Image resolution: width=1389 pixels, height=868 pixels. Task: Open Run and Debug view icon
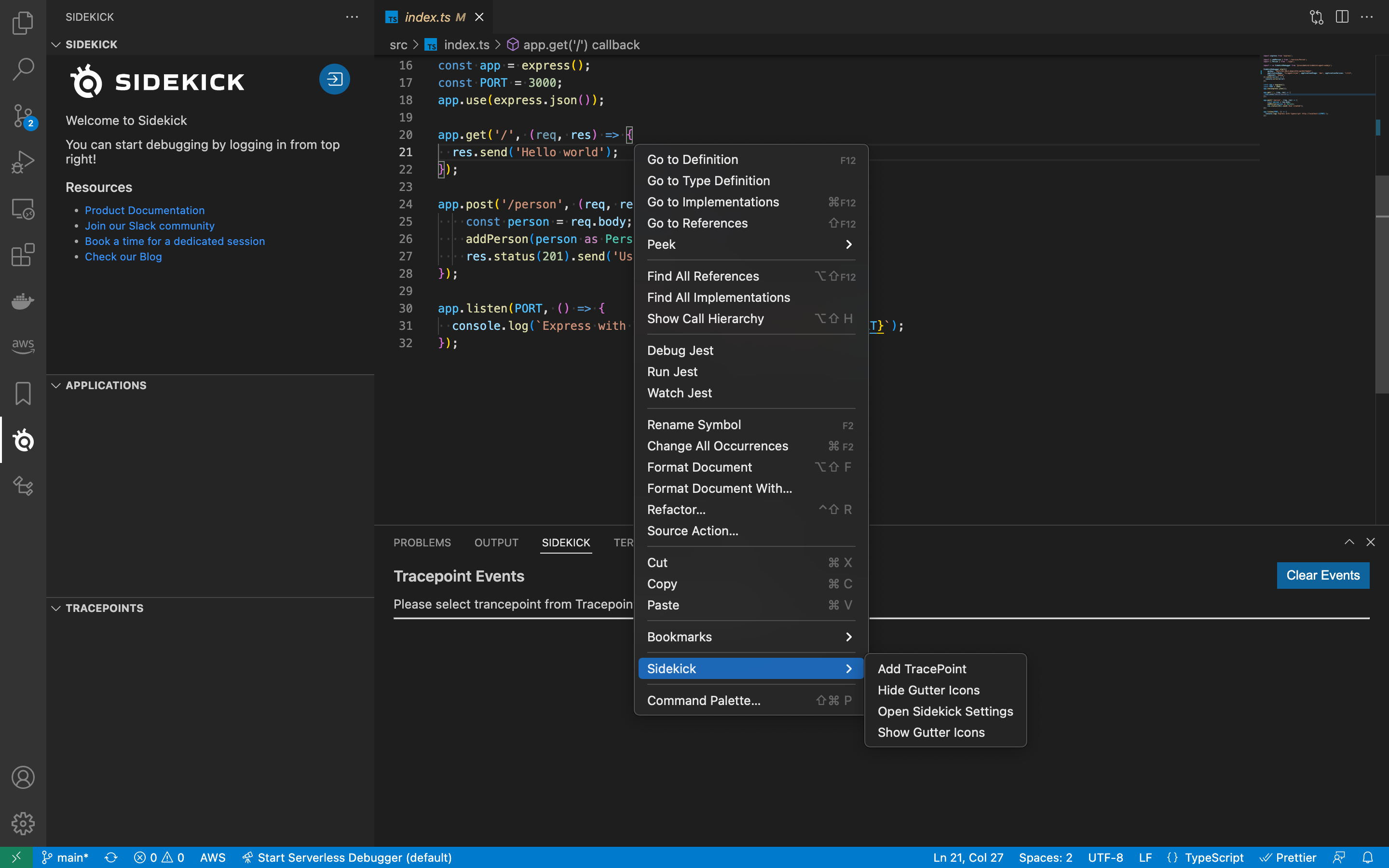click(23, 162)
